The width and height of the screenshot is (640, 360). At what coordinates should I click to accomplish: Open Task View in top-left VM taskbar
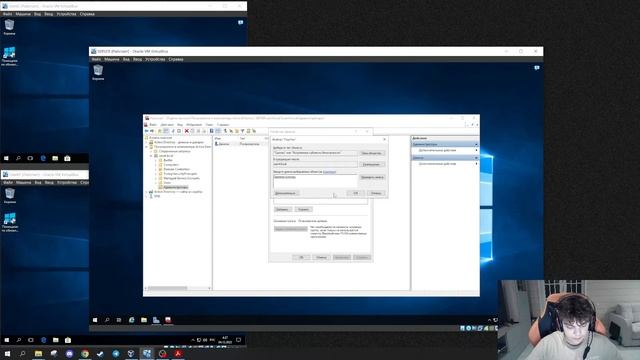pos(30,158)
